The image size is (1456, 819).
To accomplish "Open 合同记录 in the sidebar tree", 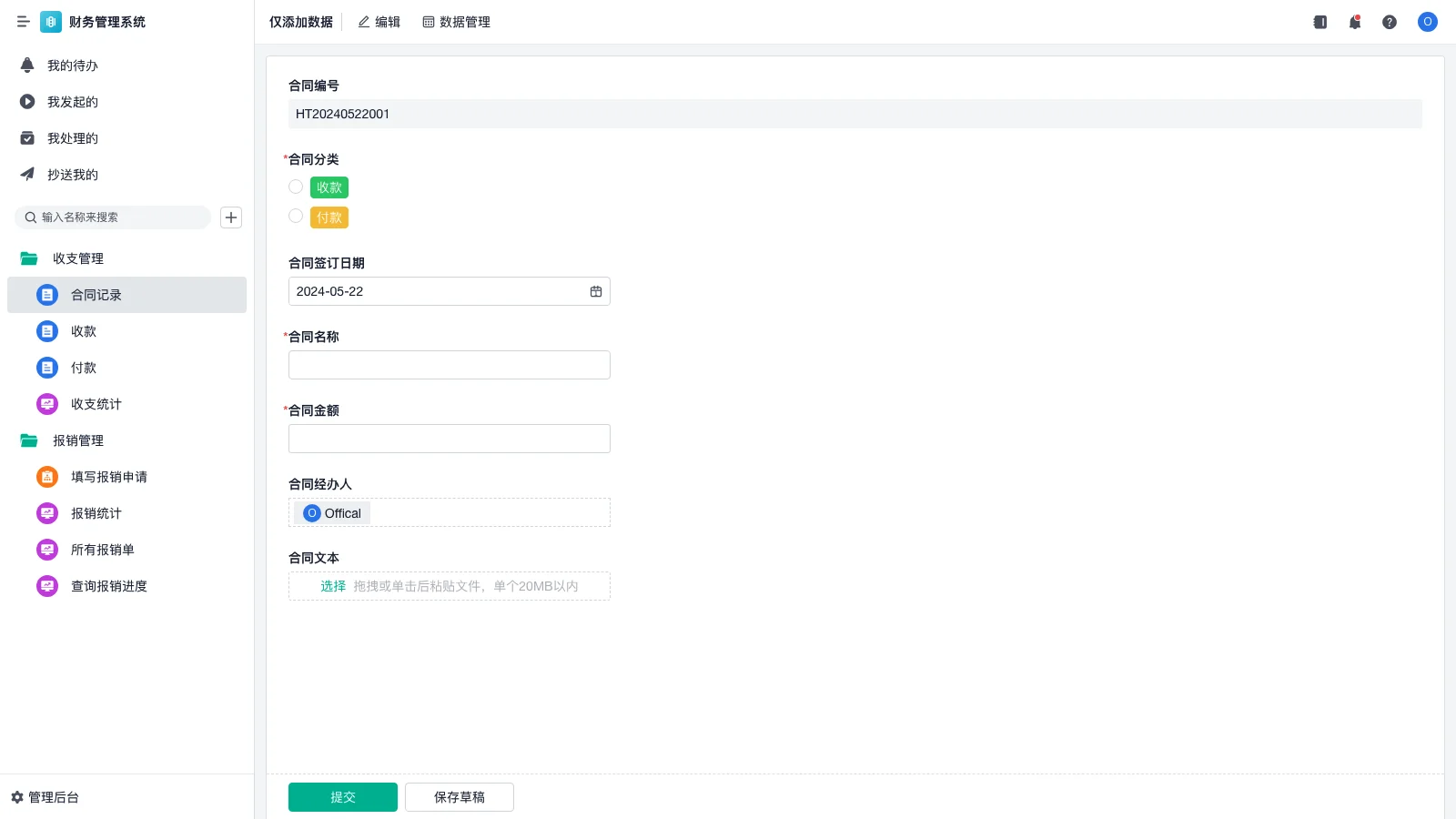I will pyautogui.click(x=126, y=295).
